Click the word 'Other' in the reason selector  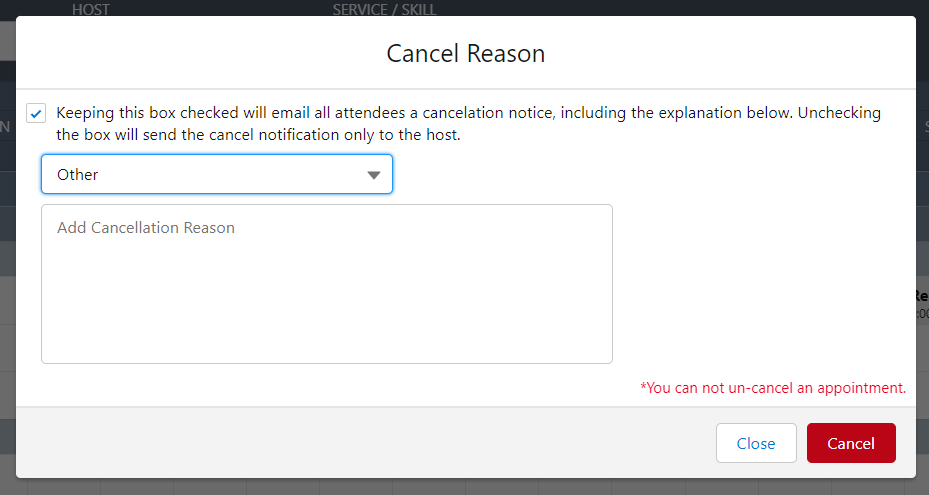point(78,175)
